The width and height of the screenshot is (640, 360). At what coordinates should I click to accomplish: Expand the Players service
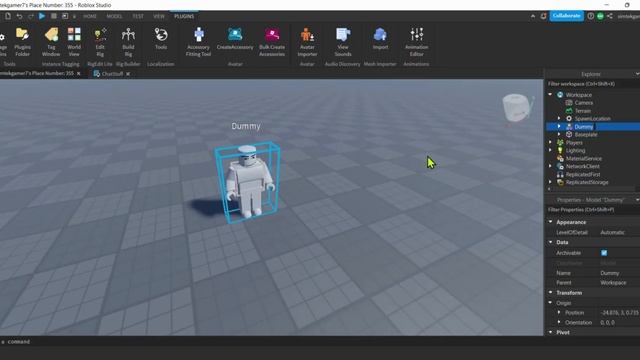[x=550, y=142]
